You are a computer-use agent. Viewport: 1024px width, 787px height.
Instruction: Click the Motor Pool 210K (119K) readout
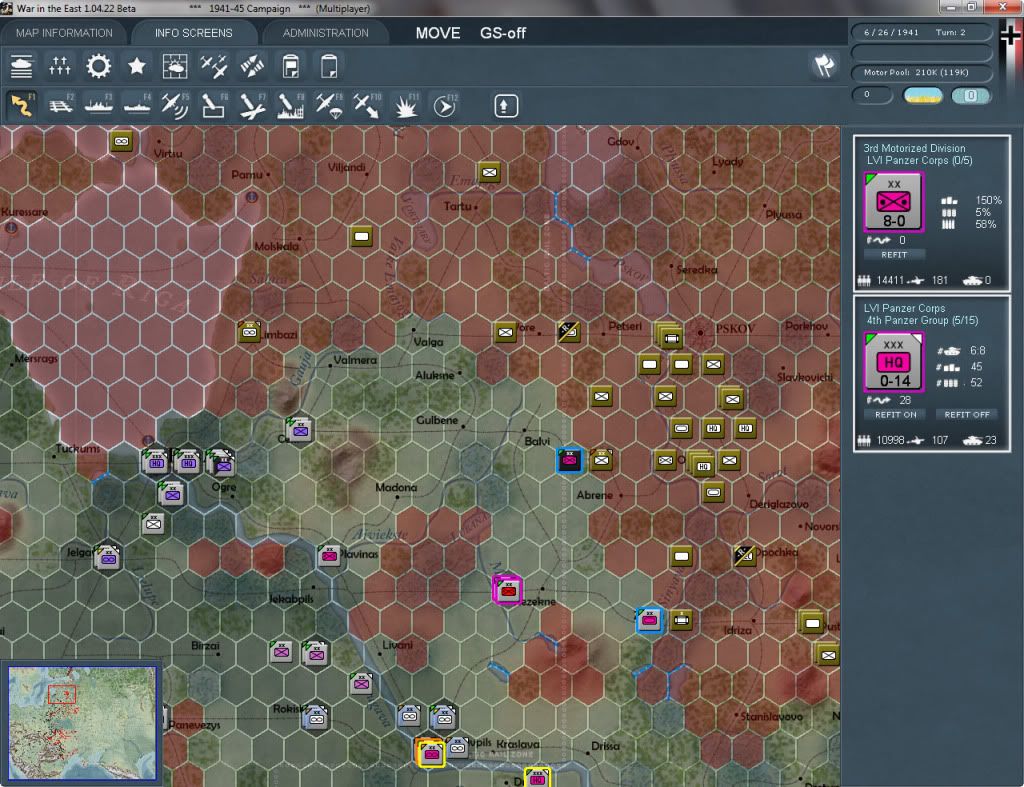(921, 72)
